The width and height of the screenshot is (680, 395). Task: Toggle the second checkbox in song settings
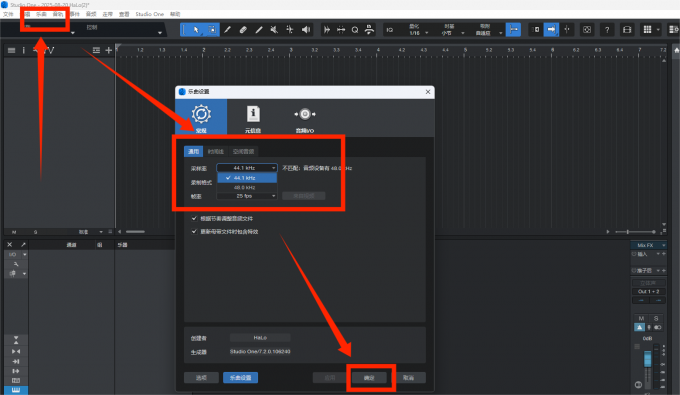point(194,232)
